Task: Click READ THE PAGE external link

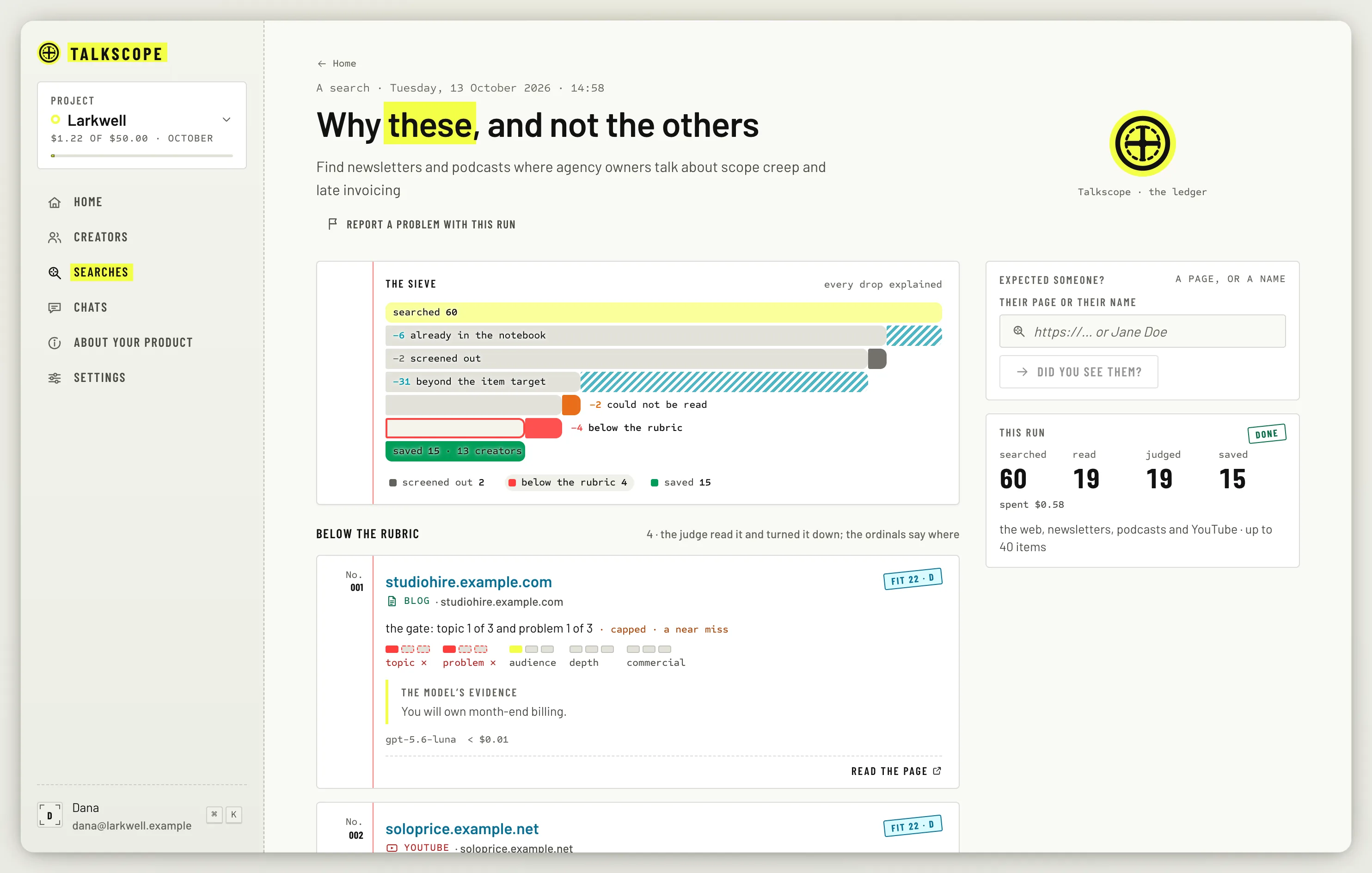Action: coord(896,771)
